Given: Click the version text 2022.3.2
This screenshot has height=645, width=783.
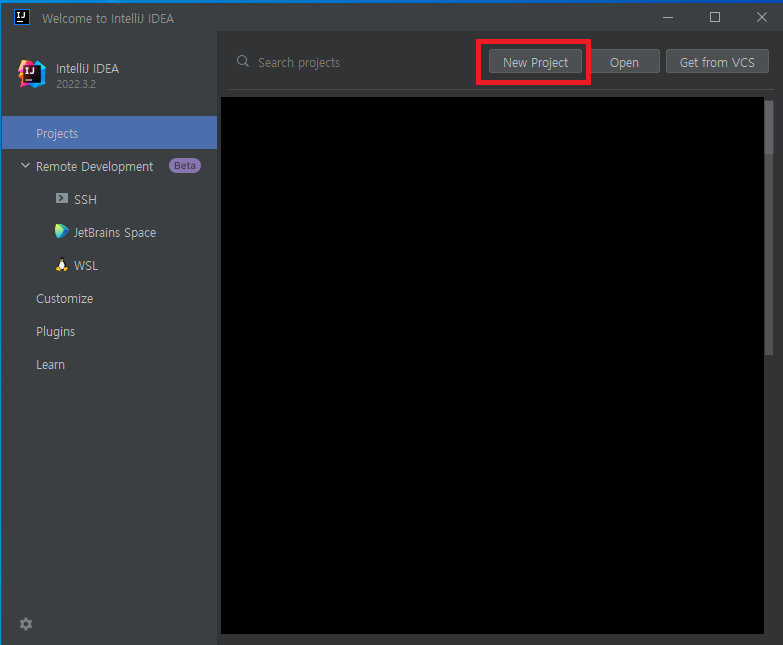Looking at the screenshot, I should (x=76, y=84).
